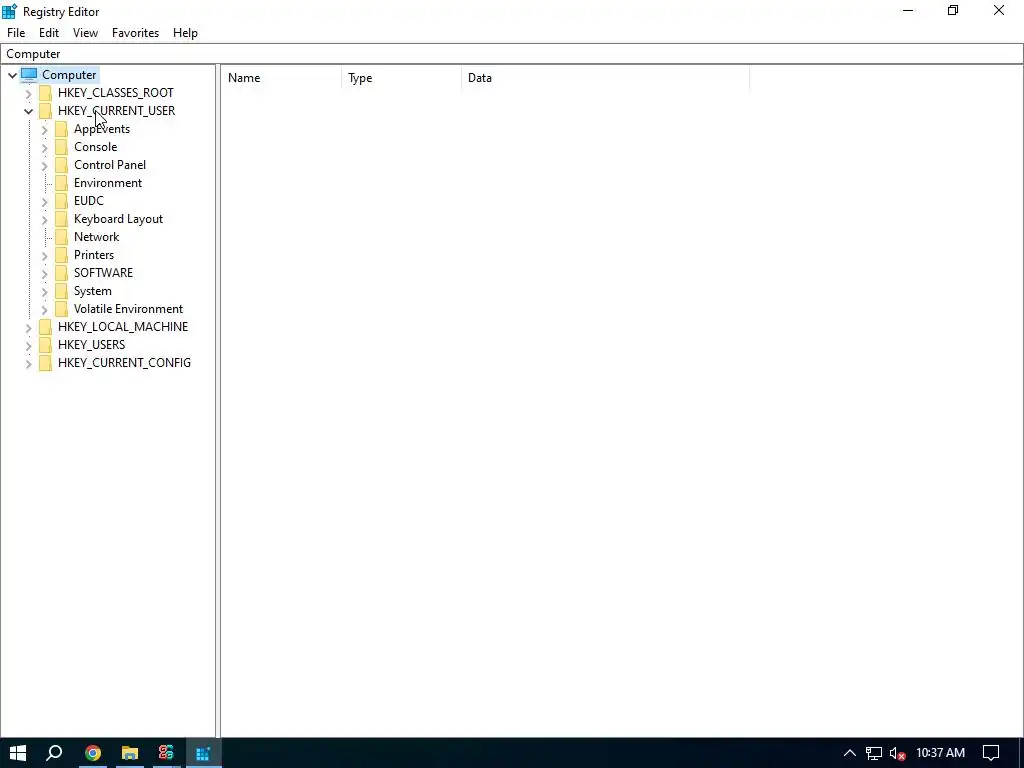The height and width of the screenshot is (768, 1024).
Task: Select the Volatile Environment key label
Action: coord(128,308)
